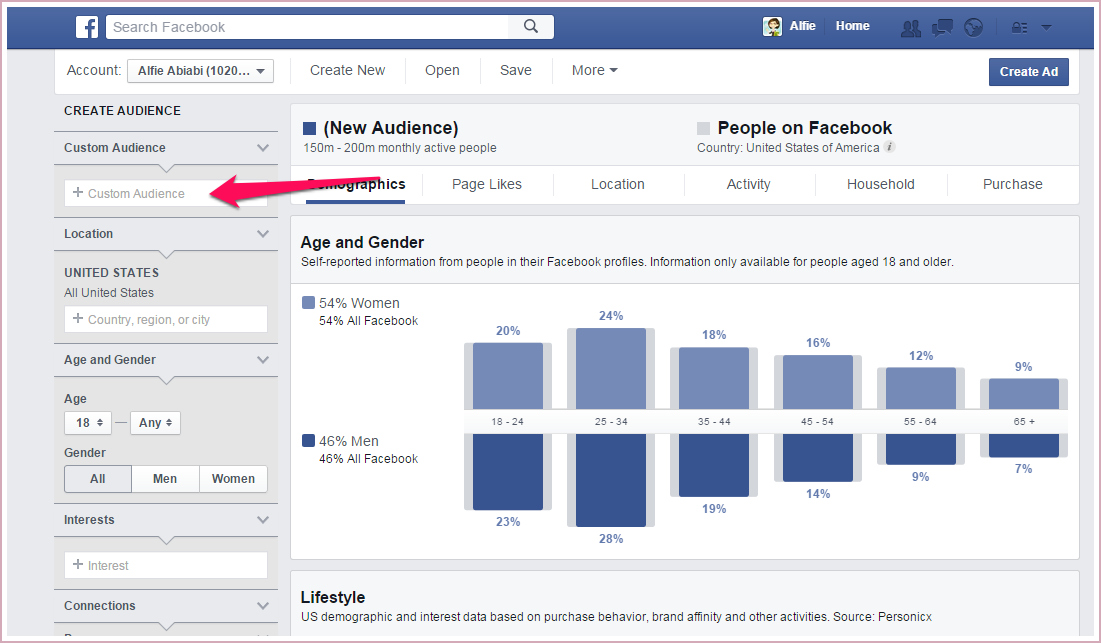
Task: Select the Men gender option
Action: pos(165,479)
